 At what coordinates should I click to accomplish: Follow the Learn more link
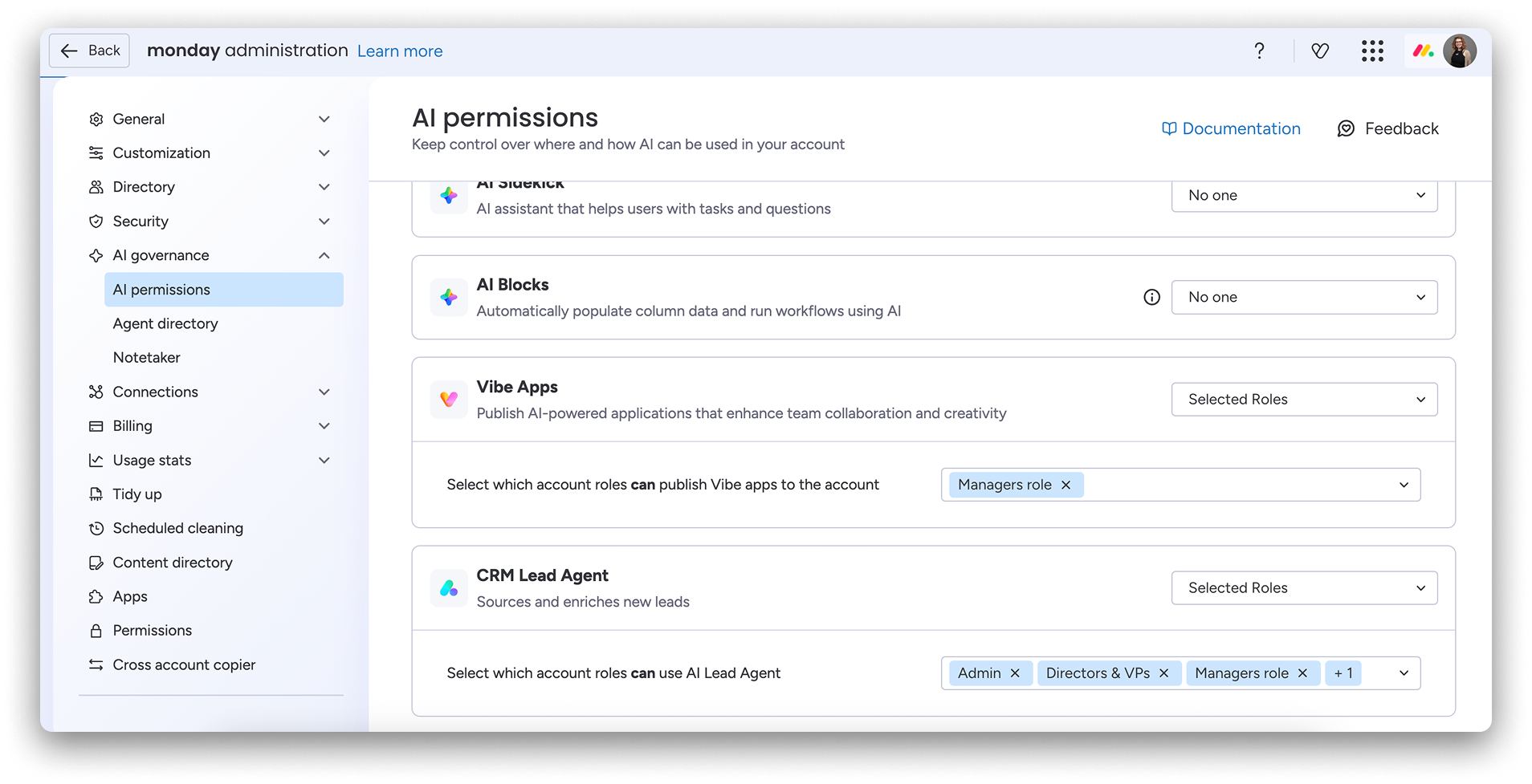pyautogui.click(x=400, y=51)
